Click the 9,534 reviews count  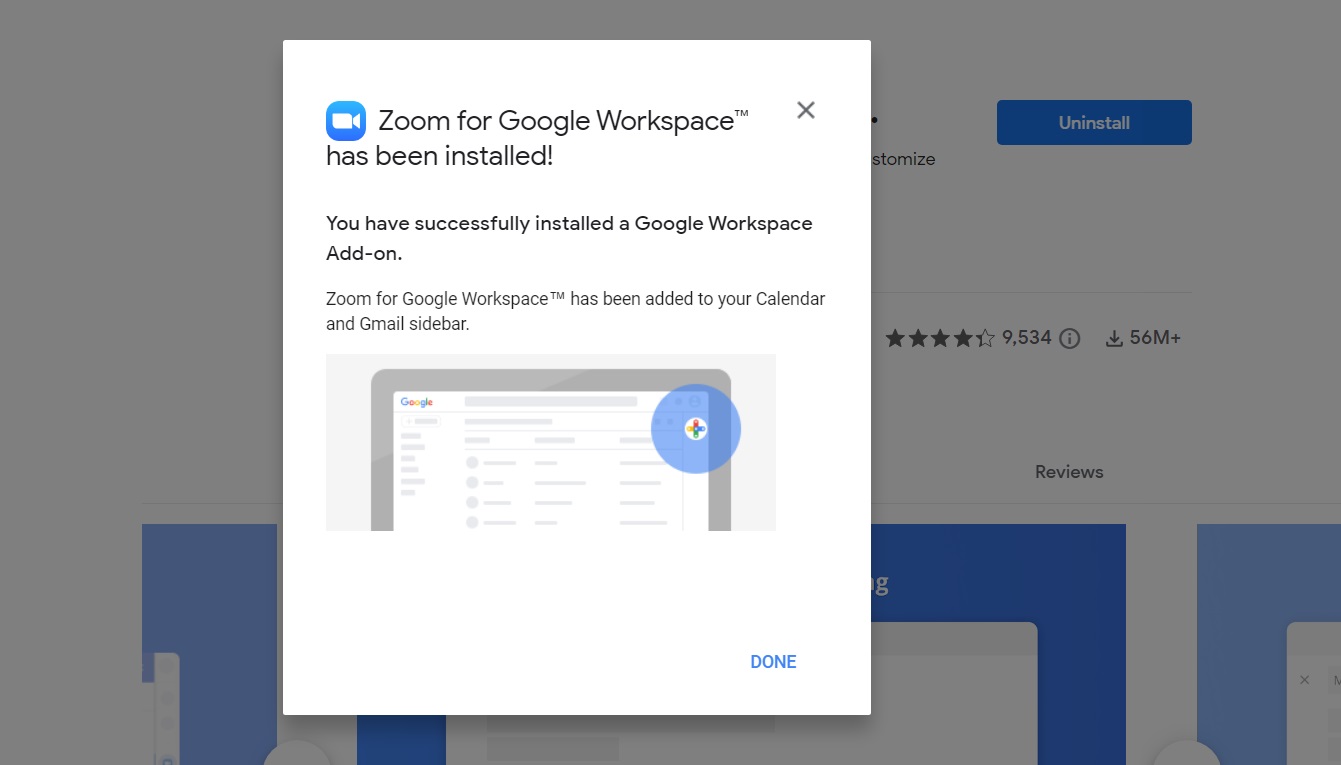(1027, 338)
